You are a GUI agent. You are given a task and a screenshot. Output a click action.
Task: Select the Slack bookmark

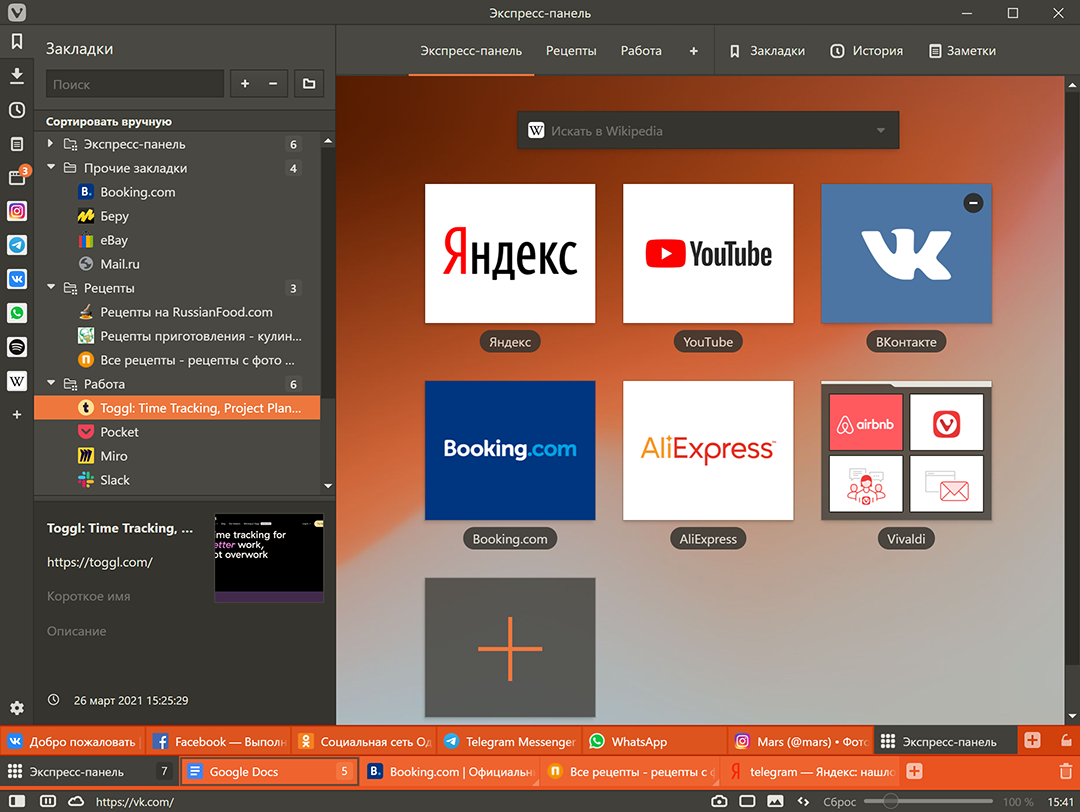coord(177,480)
